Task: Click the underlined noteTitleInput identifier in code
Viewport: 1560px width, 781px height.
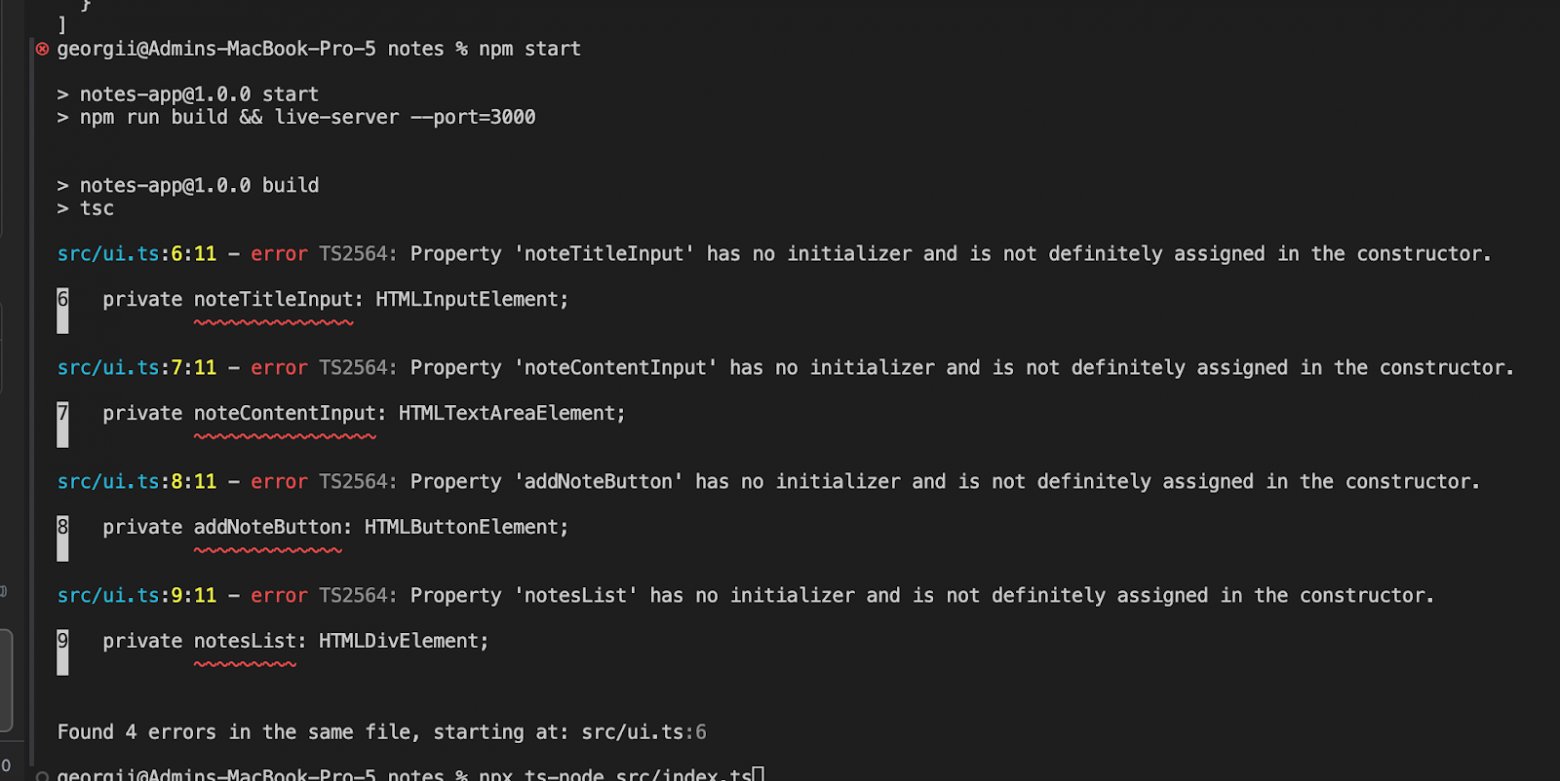Action: pos(273,300)
